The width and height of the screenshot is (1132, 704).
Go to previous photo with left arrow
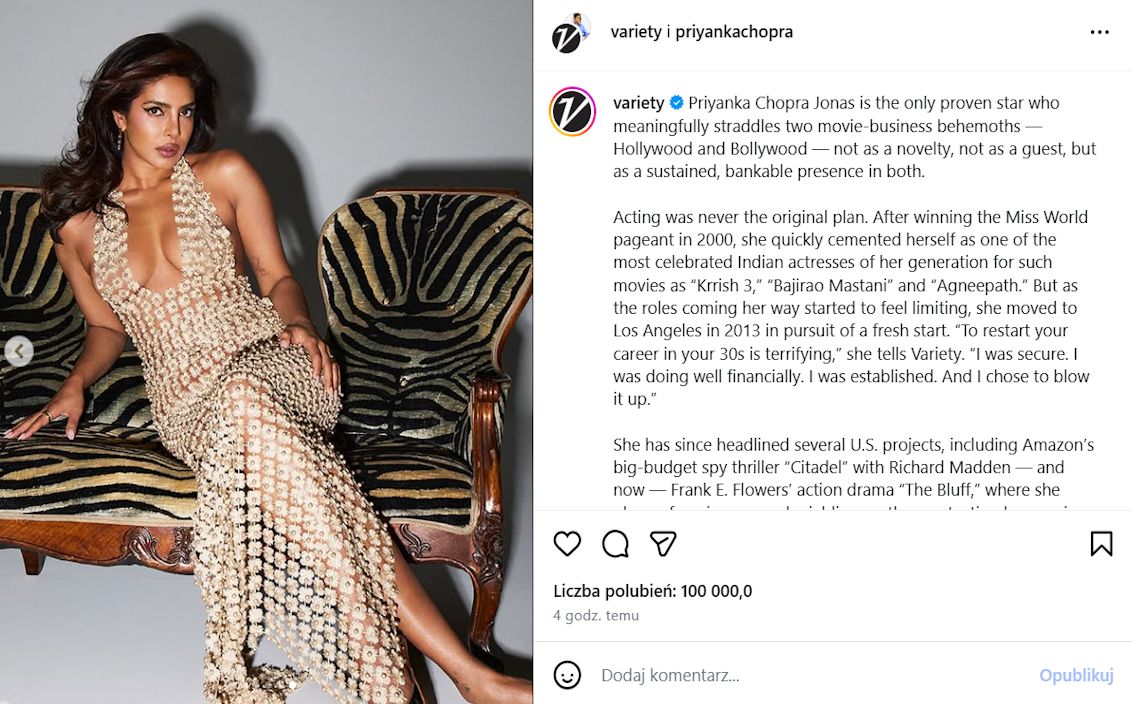tap(19, 351)
